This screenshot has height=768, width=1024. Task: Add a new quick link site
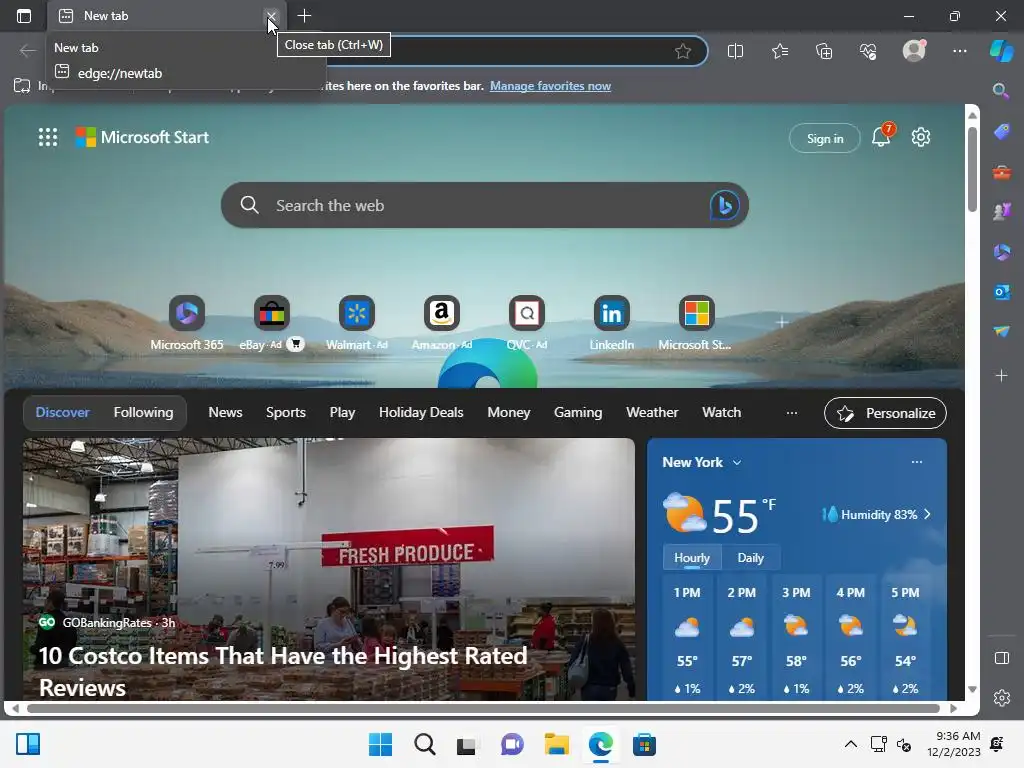[x=782, y=322]
